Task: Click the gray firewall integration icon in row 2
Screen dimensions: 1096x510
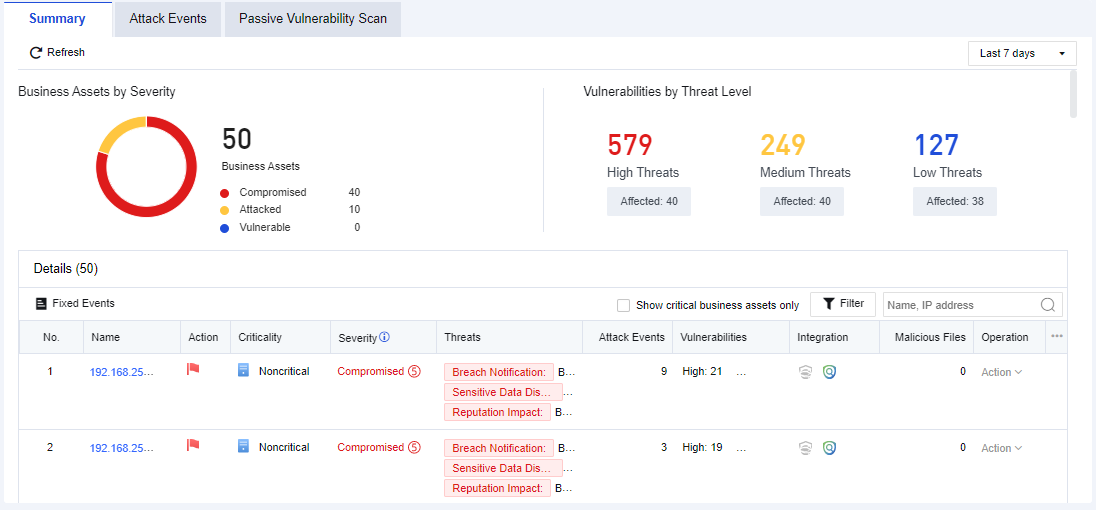Action: coord(806,448)
